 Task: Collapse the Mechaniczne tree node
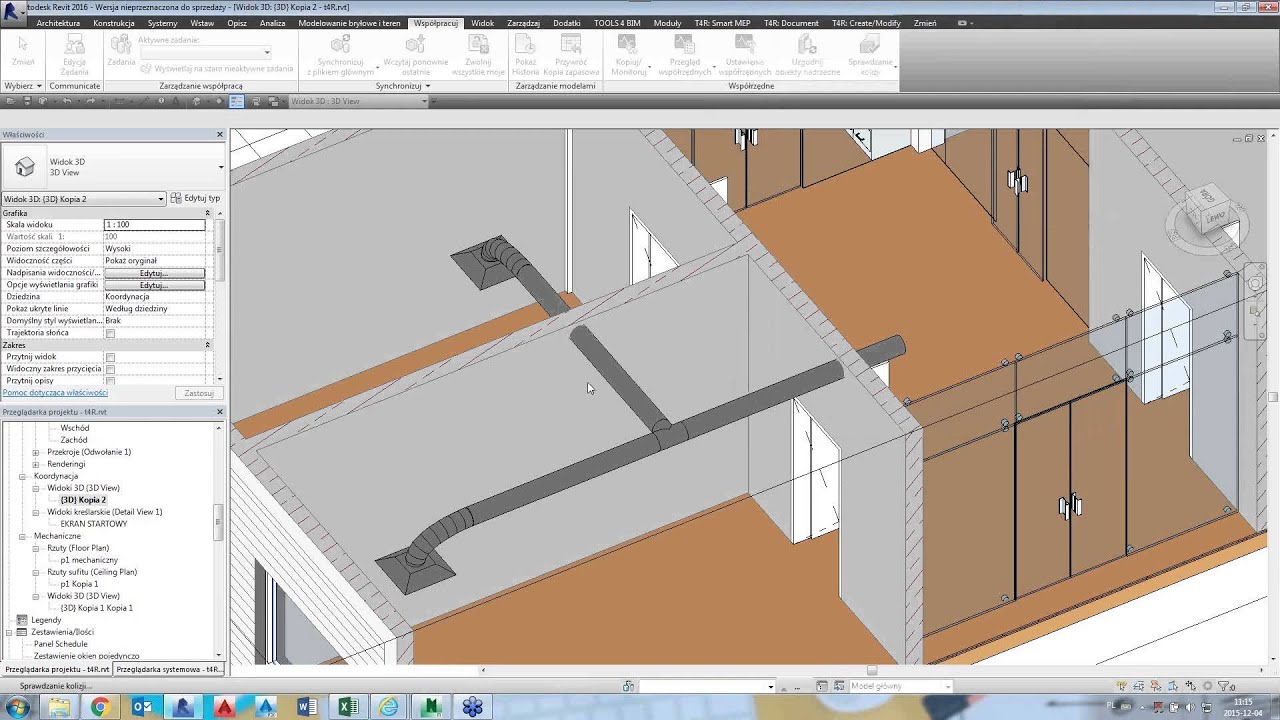pos(22,536)
